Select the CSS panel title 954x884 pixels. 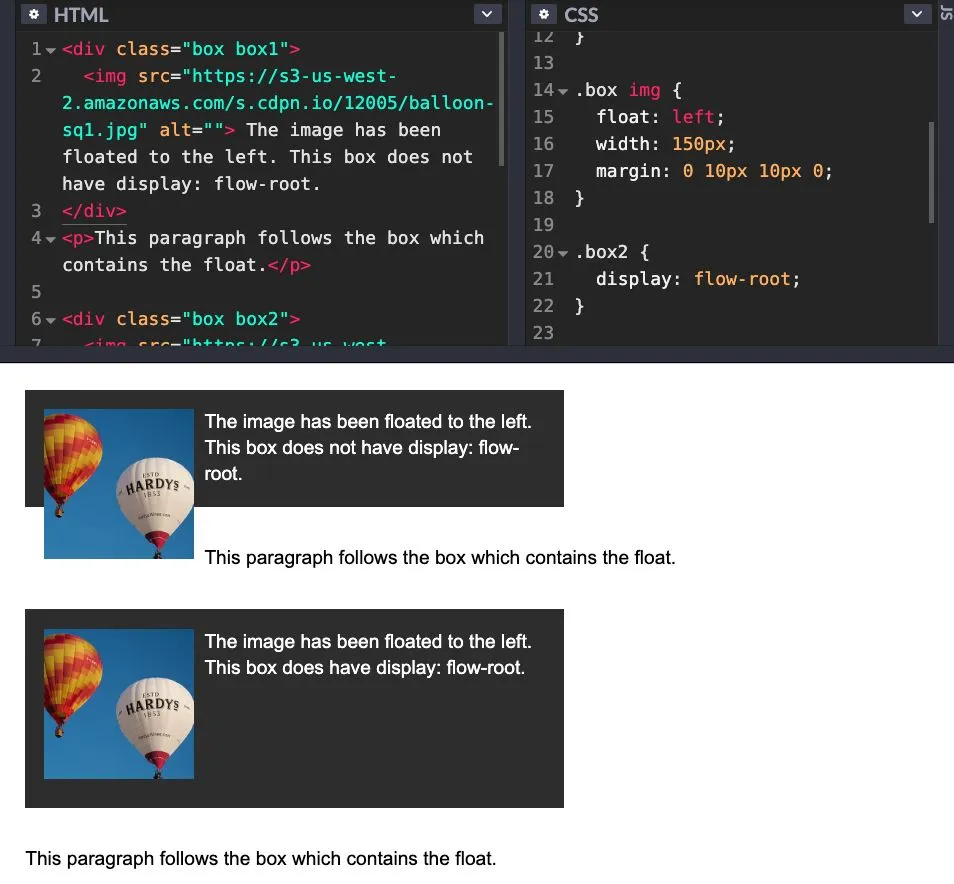(x=581, y=15)
